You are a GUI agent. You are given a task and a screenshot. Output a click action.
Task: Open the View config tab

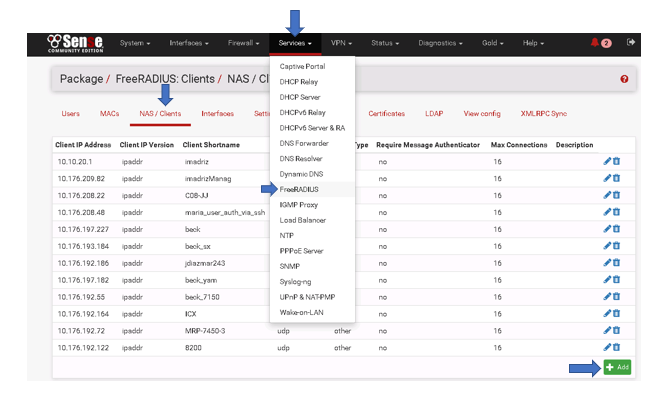click(x=482, y=114)
